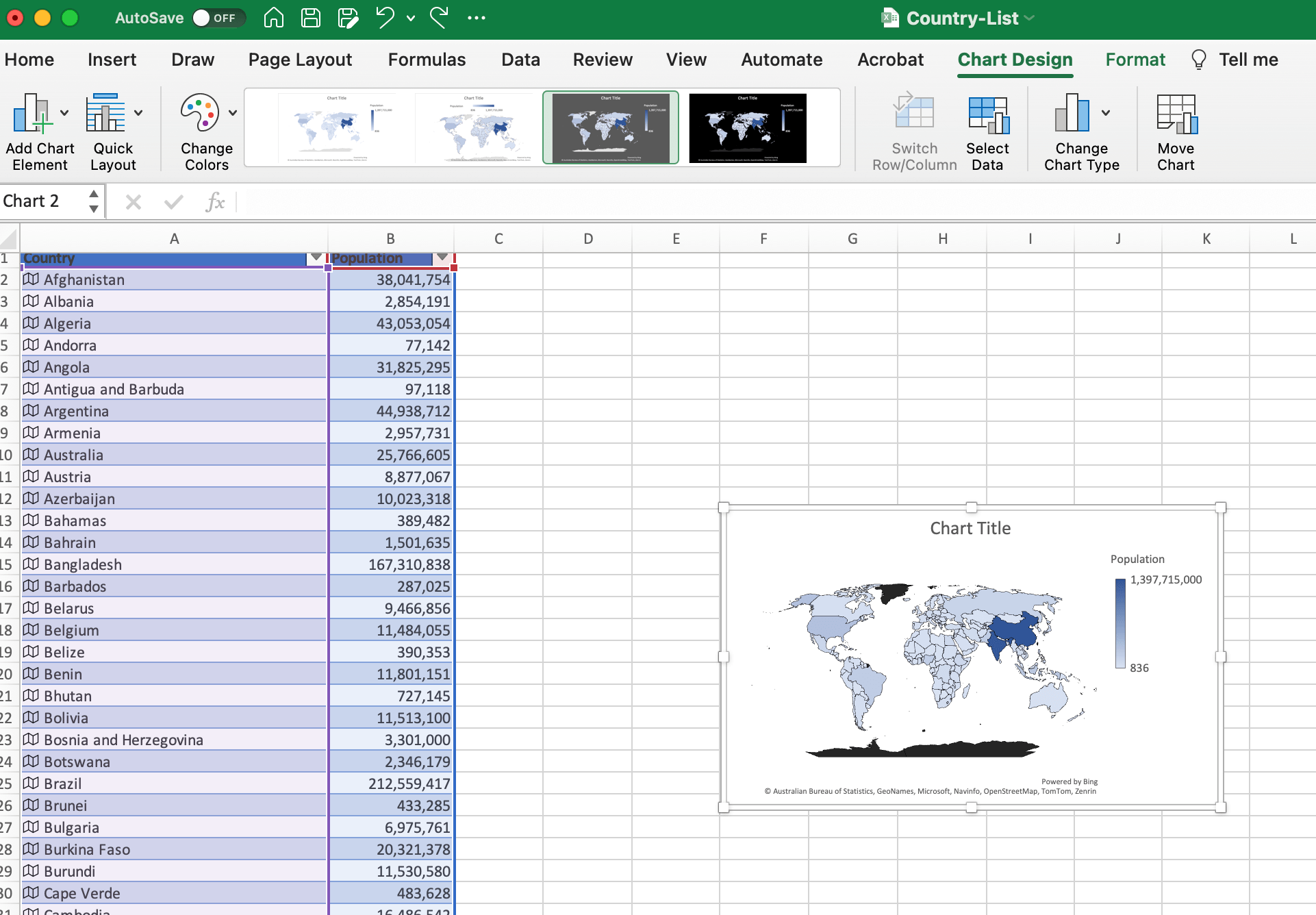The image size is (1316, 915).
Task: Click the Add Chart Element icon
Action: click(31, 114)
